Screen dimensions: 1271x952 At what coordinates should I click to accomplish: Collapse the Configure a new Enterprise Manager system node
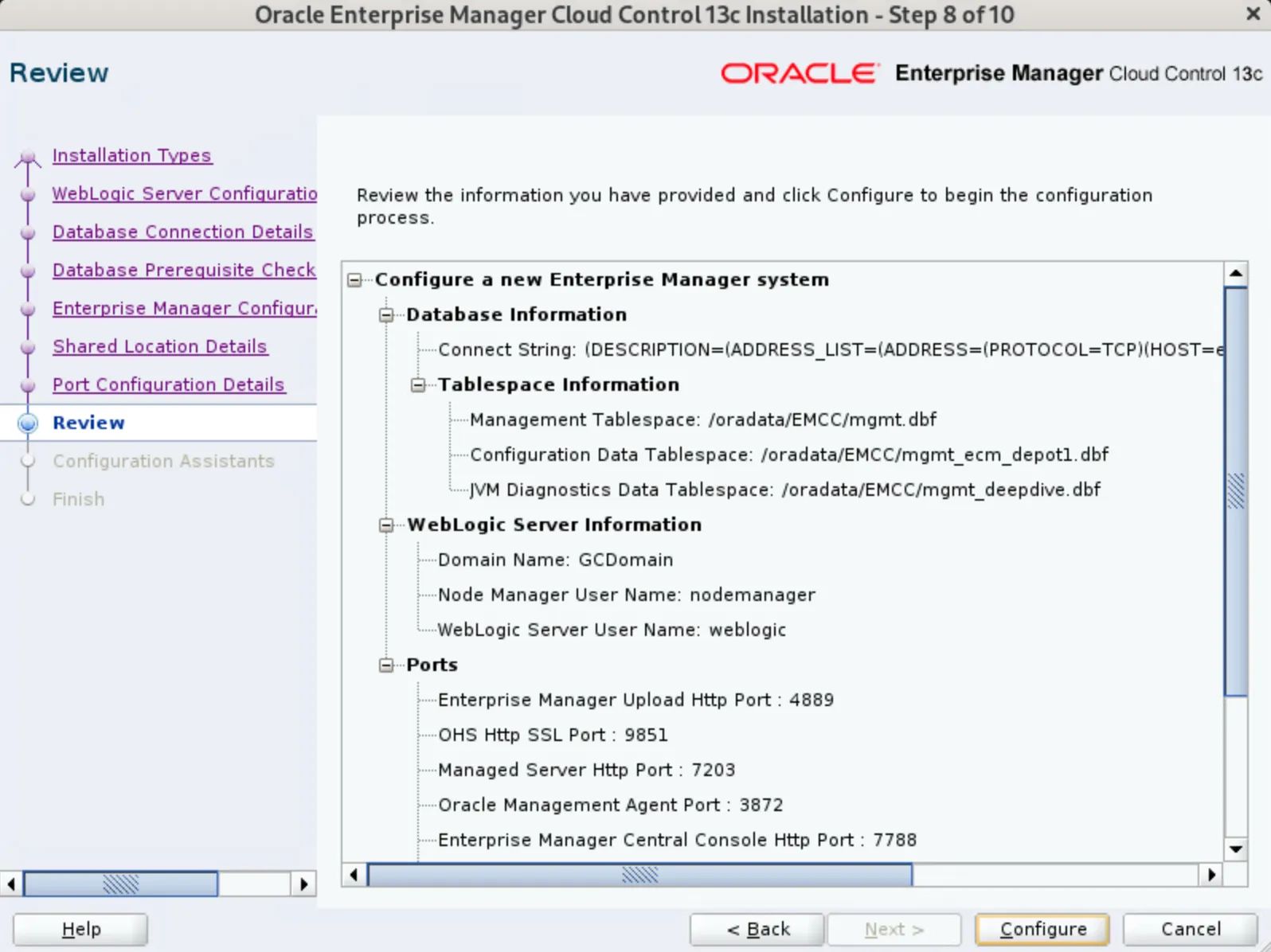(x=354, y=280)
